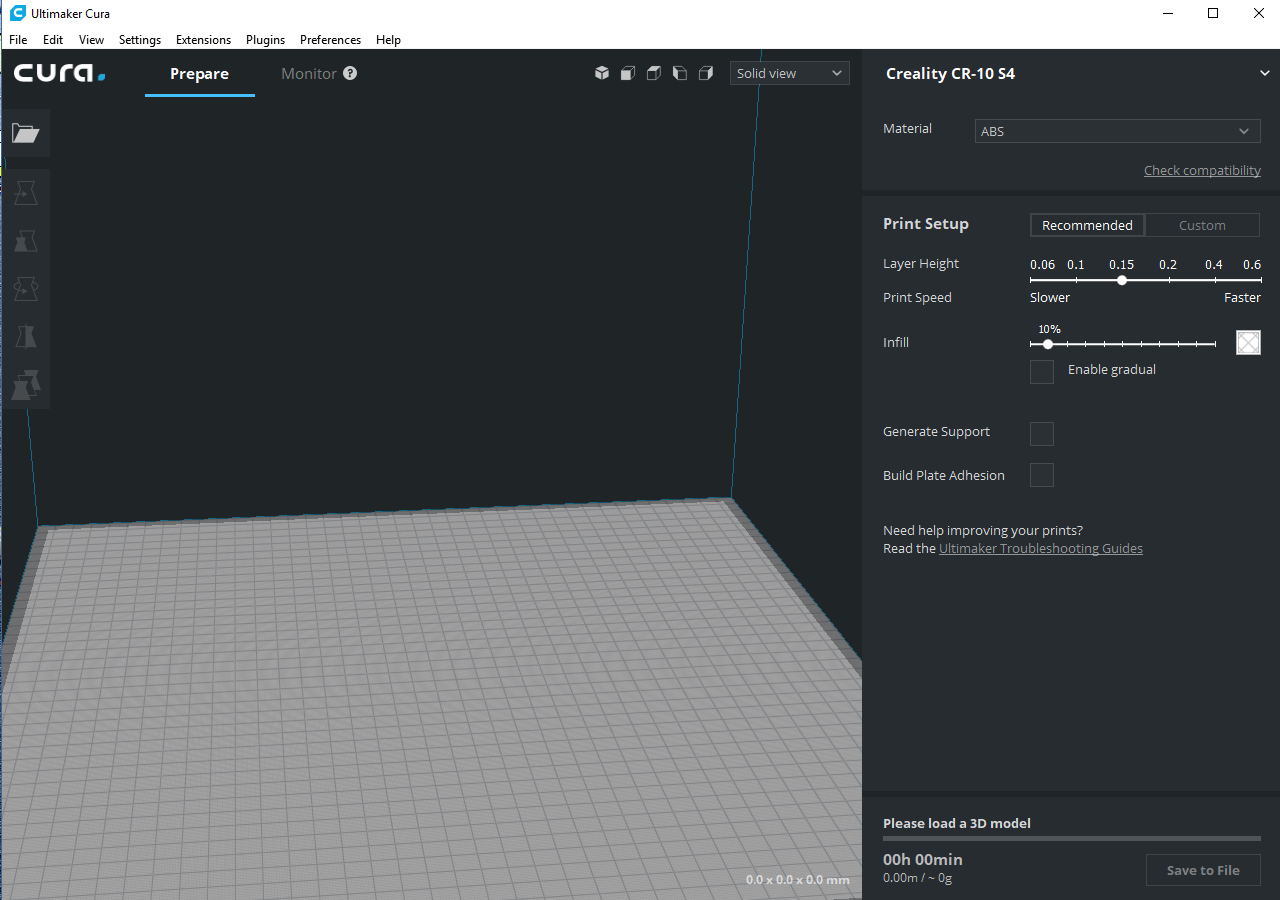The image size is (1280, 900).
Task: Select the Rotate tool
Action: pyautogui.click(x=25, y=288)
